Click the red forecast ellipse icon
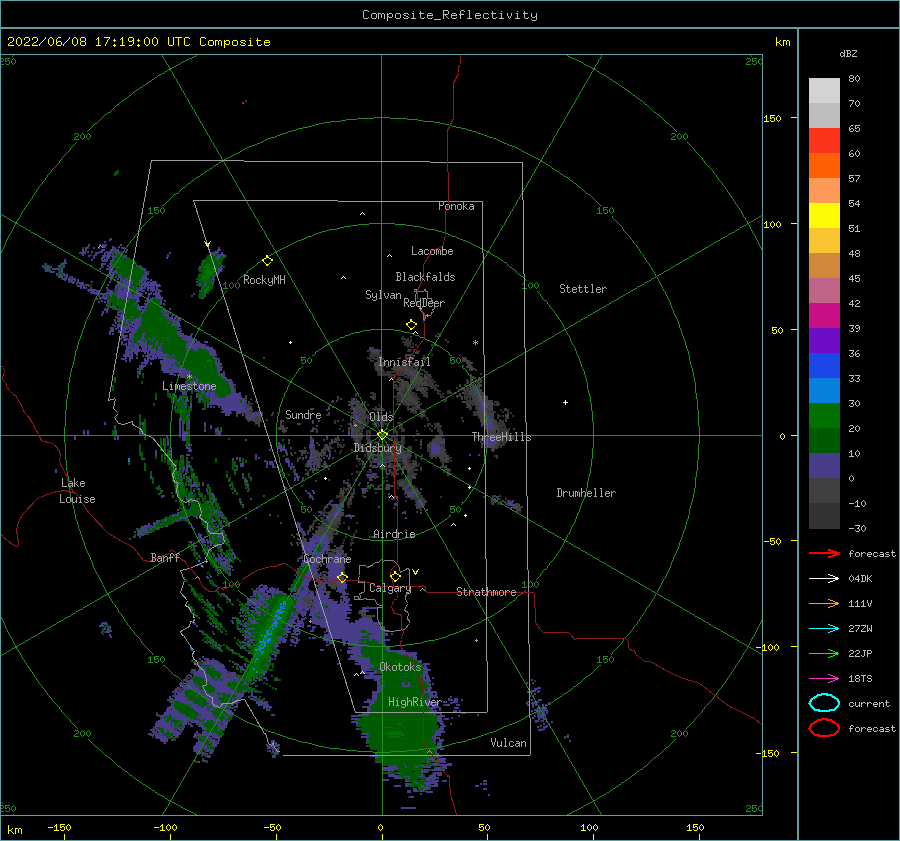The height and width of the screenshot is (841, 900). pos(824,728)
